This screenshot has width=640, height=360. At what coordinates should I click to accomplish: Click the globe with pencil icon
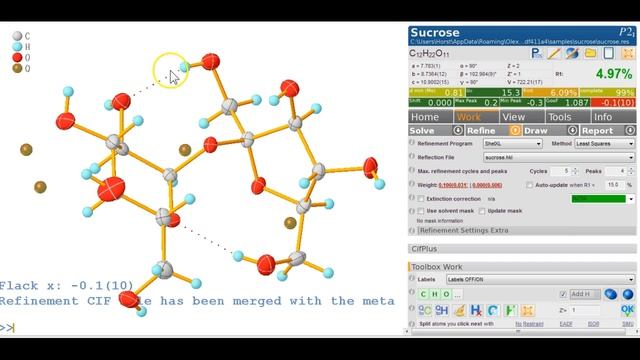[572, 53]
